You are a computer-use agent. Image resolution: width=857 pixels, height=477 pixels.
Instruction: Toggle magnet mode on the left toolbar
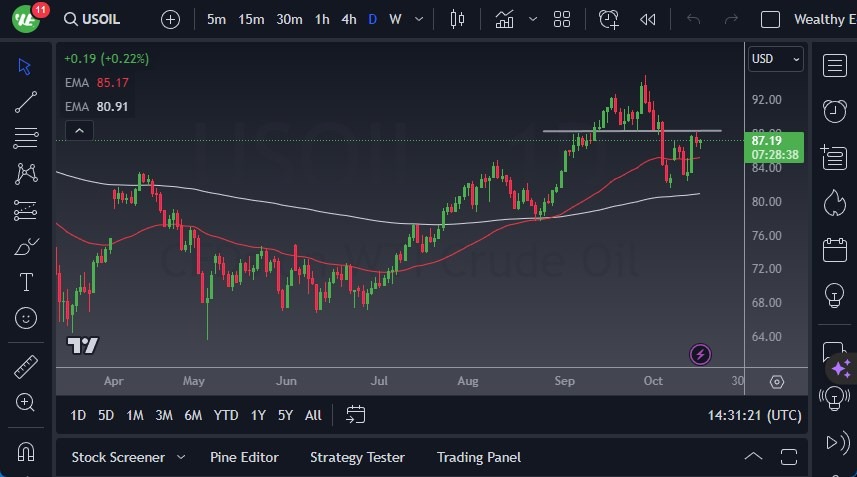pyautogui.click(x=26, y=450)
